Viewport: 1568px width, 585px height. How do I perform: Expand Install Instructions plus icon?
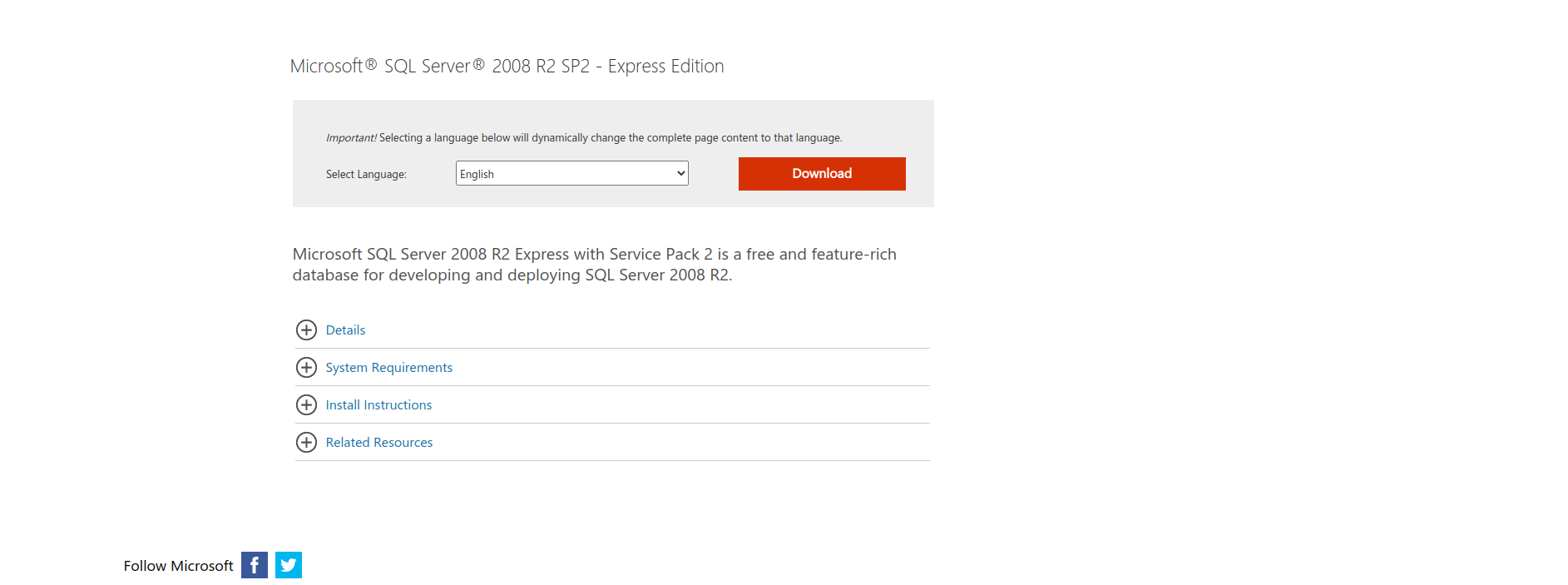click(306, 404)
